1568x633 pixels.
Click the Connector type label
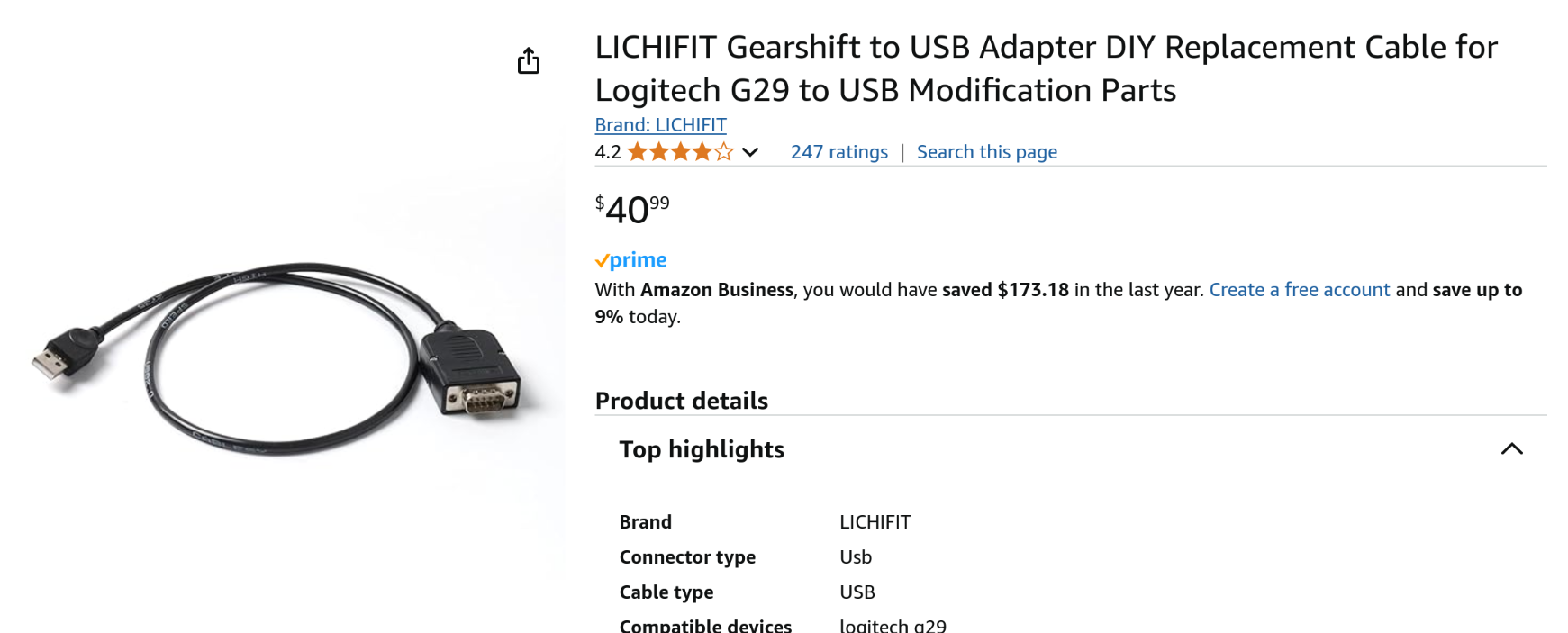click(687, 557)
